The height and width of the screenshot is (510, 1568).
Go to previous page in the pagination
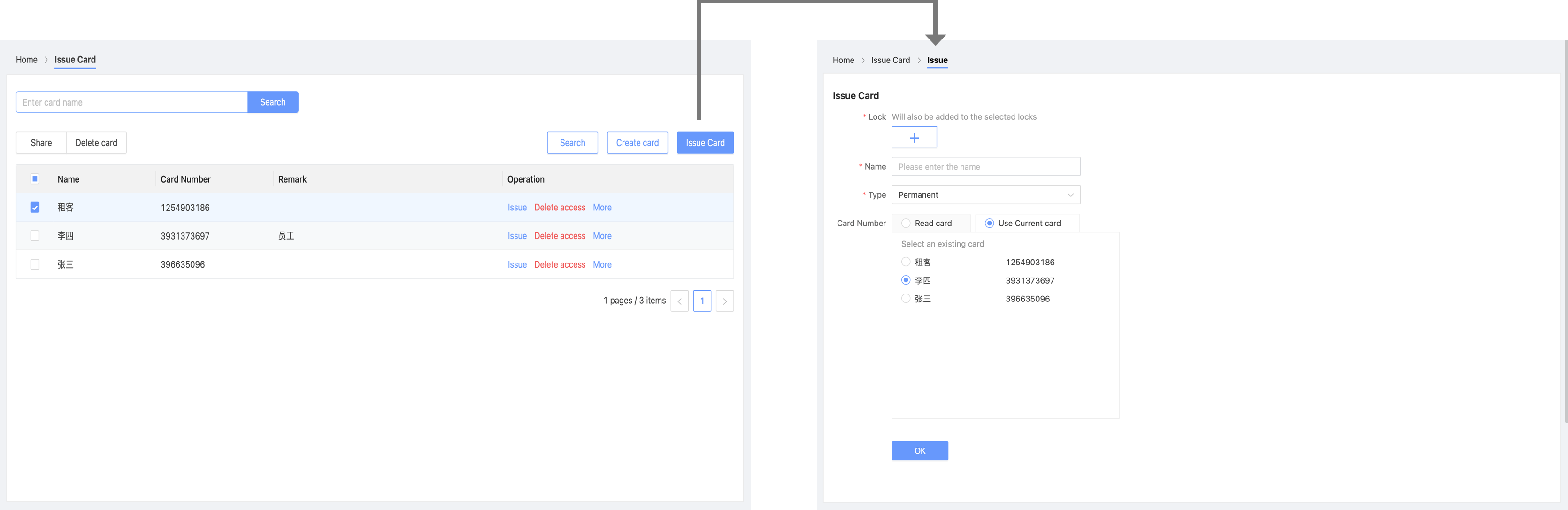(679, 301)
